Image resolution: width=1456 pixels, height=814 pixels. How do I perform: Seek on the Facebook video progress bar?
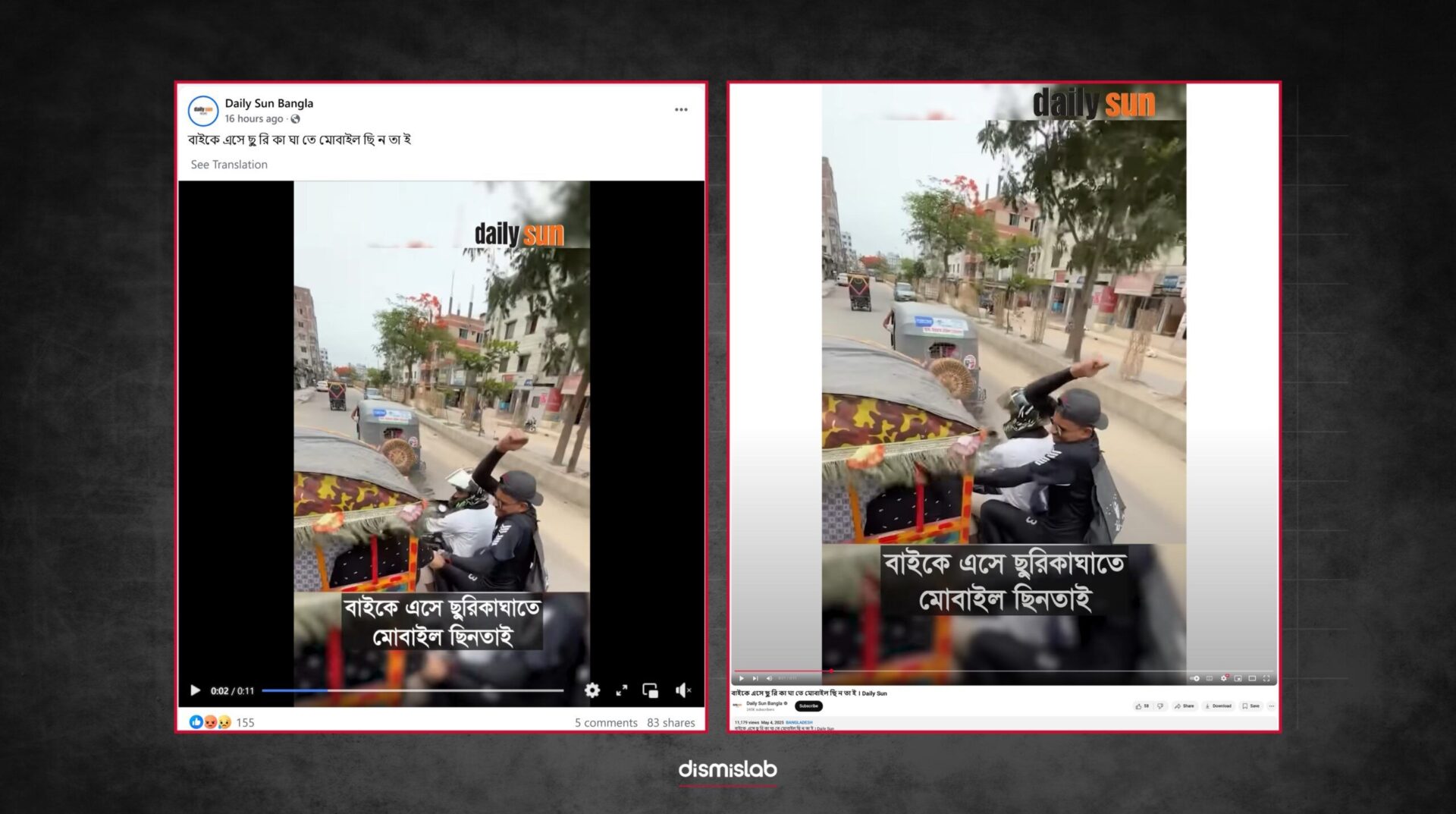tap(413, 690)
